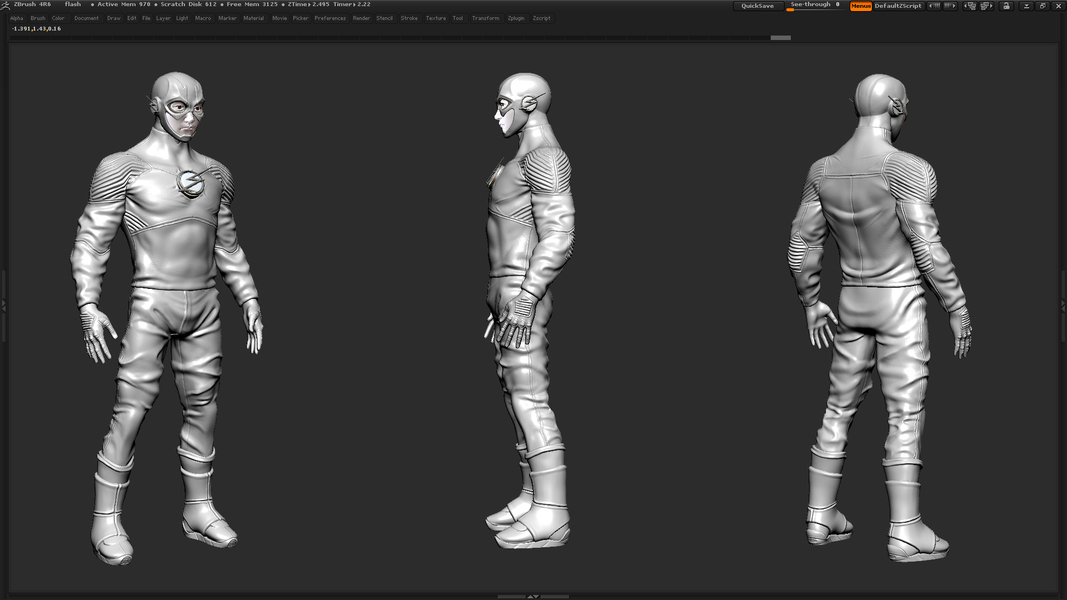Open the Draw menu
Screen dimensions: 1067x600
114,18
